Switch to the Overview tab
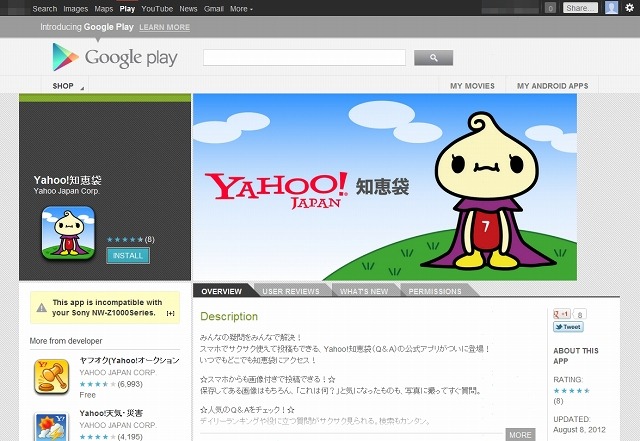The height and width of the screenshot is (441, 640). [222, 291]
